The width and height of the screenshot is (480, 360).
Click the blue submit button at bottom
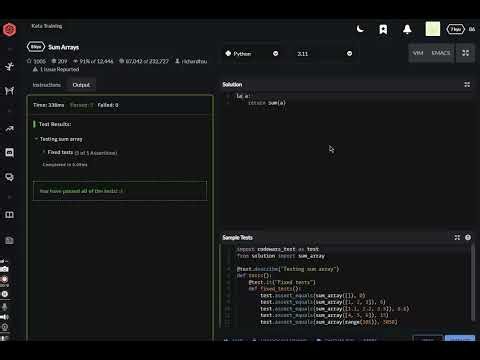point(460,339)
